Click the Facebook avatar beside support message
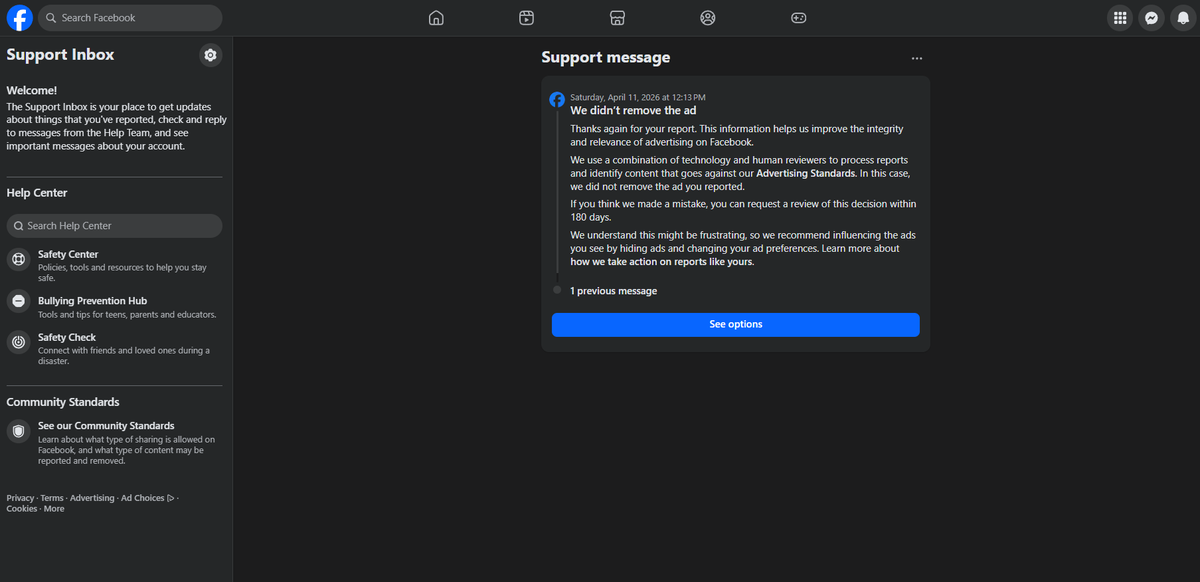1200x582 pixels. [557, 99]
